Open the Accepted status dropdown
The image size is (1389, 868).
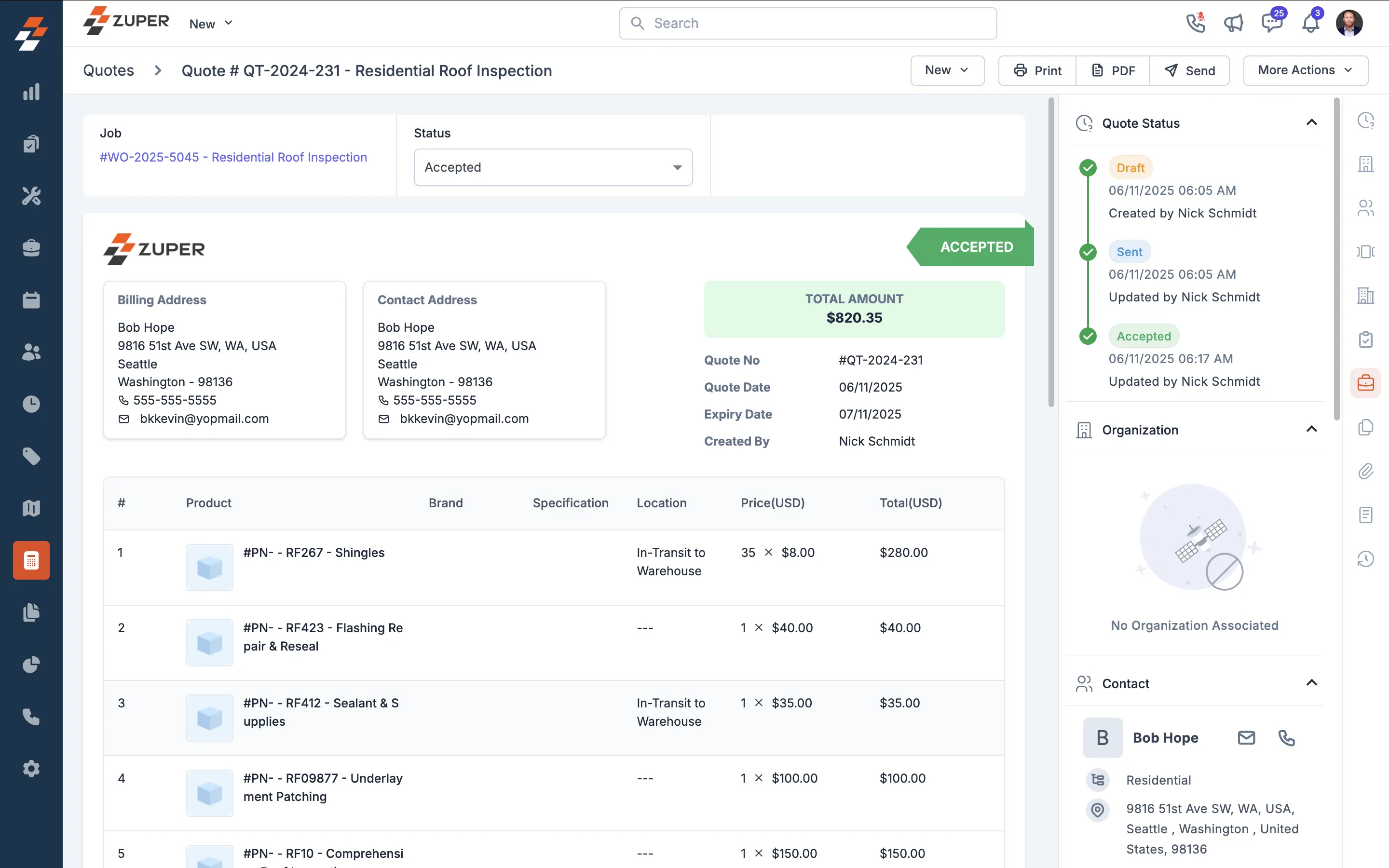[x=553, y=167]
